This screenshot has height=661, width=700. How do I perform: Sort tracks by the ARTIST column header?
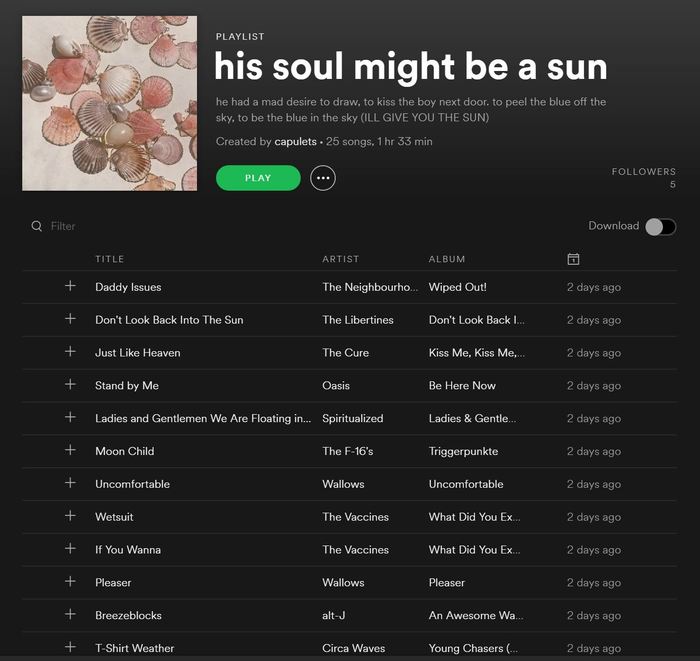click(340, 259)
